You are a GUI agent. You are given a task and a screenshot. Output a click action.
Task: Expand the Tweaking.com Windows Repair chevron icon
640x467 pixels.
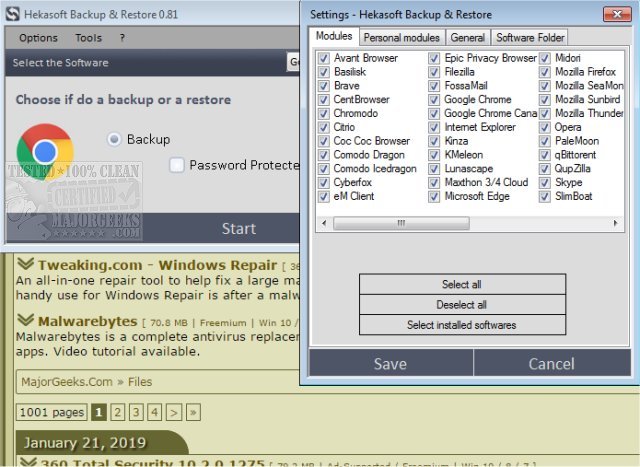click(x=25, y=264)
